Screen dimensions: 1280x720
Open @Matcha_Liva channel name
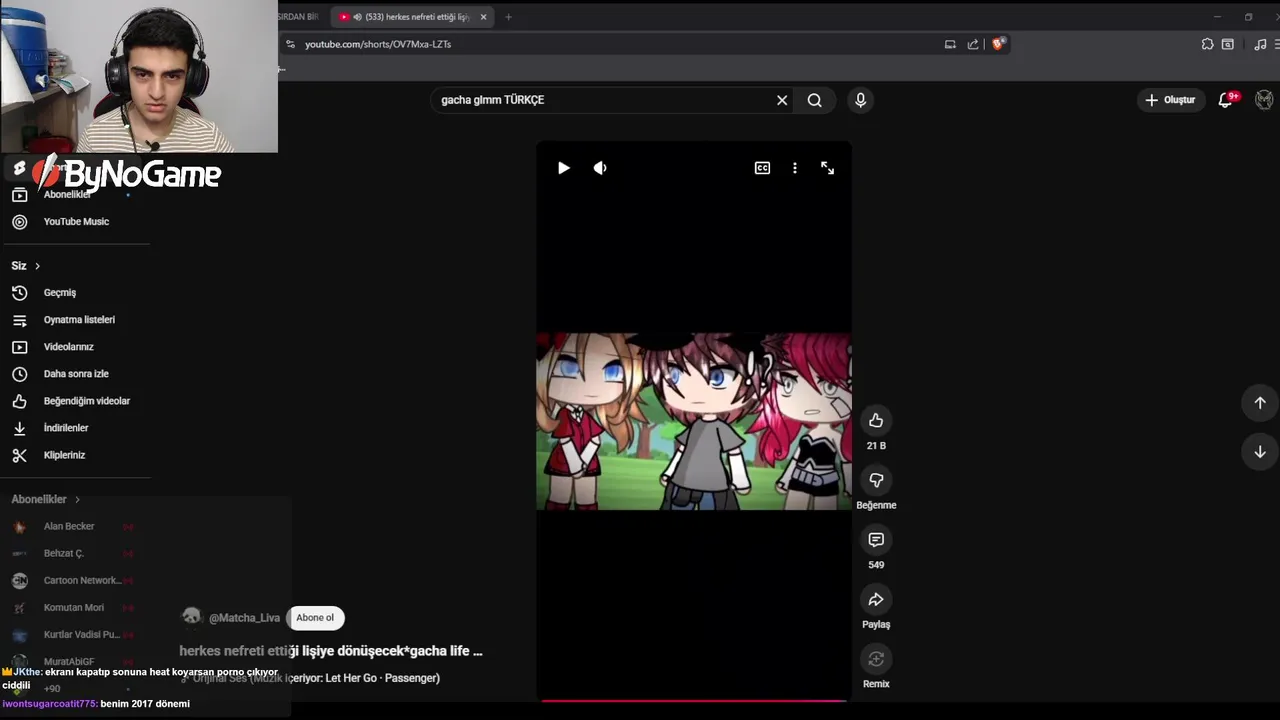click(244, 618)
